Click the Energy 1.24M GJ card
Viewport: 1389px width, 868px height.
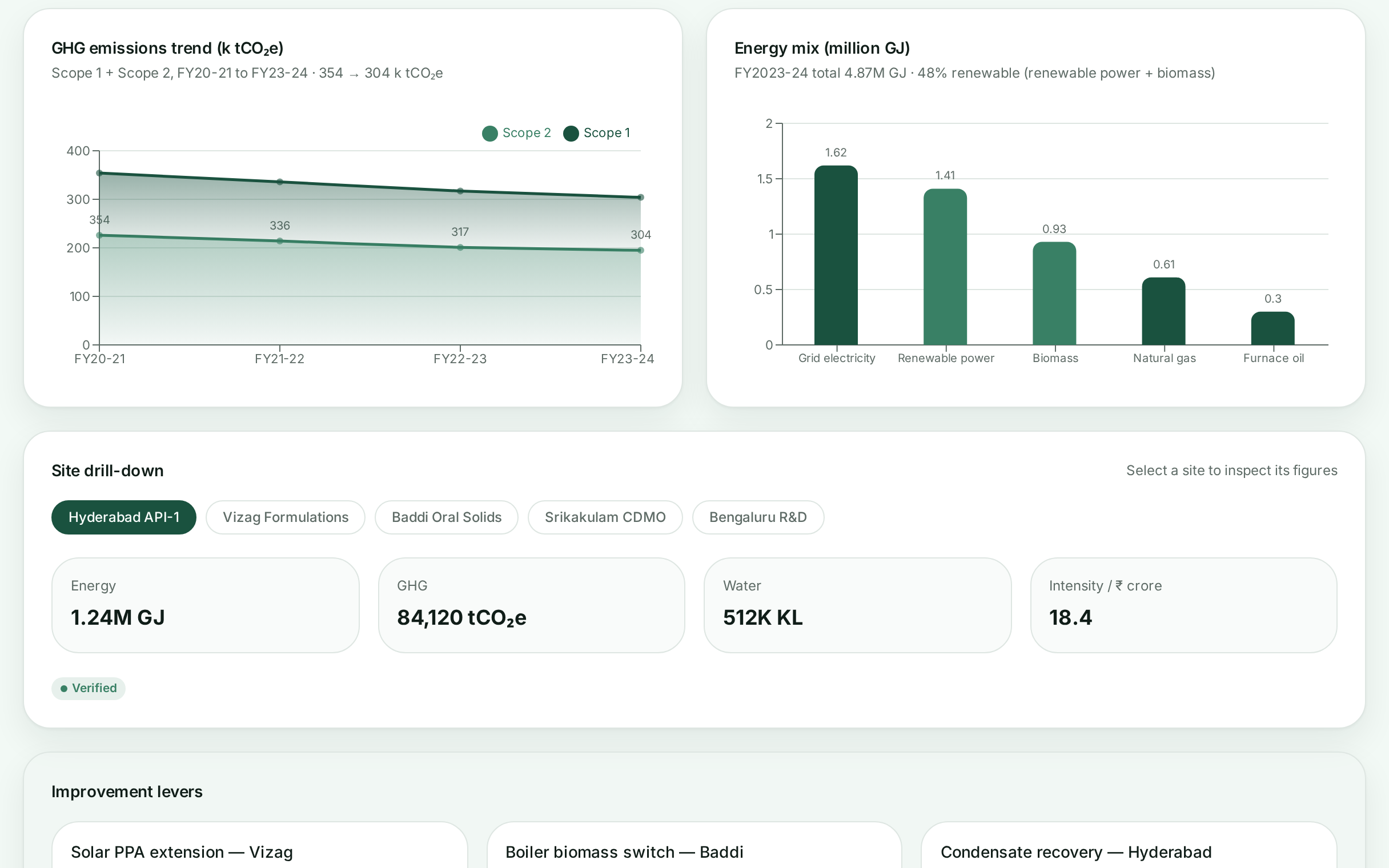pos(206,605)
